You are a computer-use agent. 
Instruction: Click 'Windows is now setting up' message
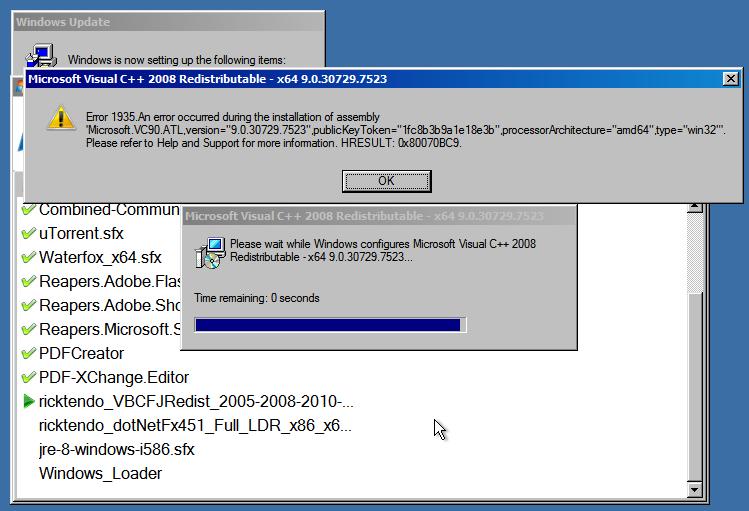click(x=177, y=60)
